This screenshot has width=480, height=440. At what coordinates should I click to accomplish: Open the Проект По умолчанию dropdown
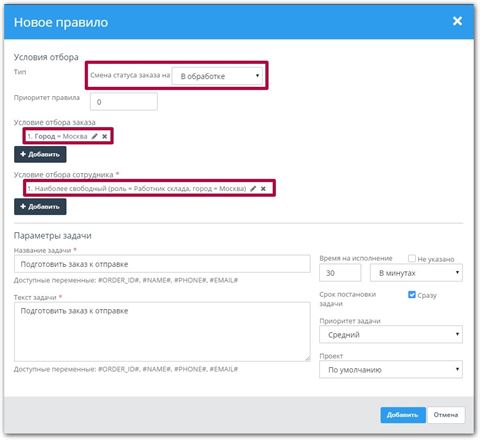[x=391, y=369]
